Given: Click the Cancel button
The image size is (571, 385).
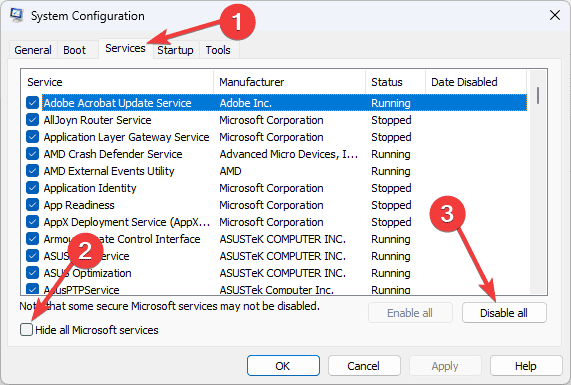Looking at the screenshot, I should click(x=364, y=366).
